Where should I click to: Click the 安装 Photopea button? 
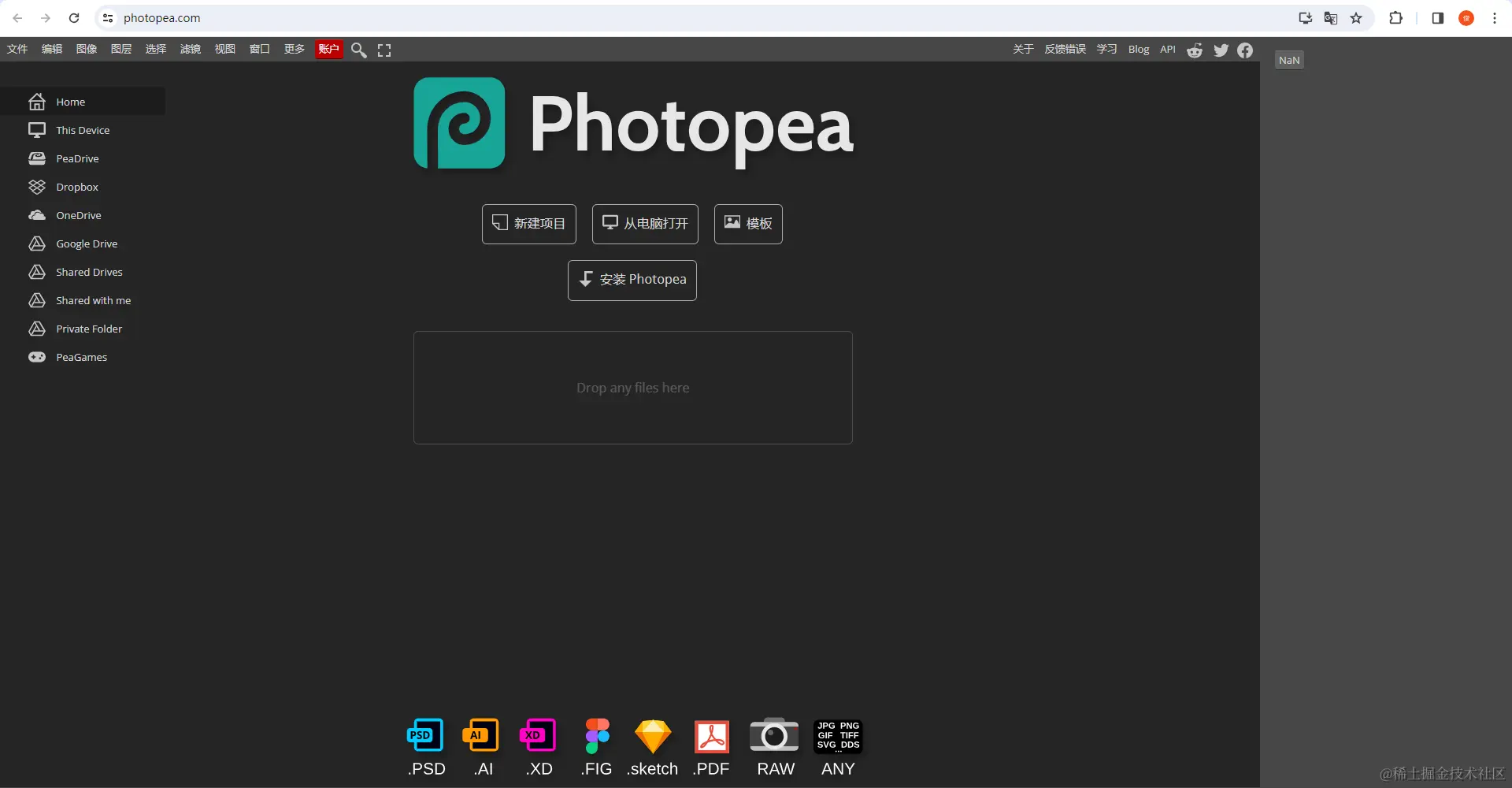click(x=632, y=280)
